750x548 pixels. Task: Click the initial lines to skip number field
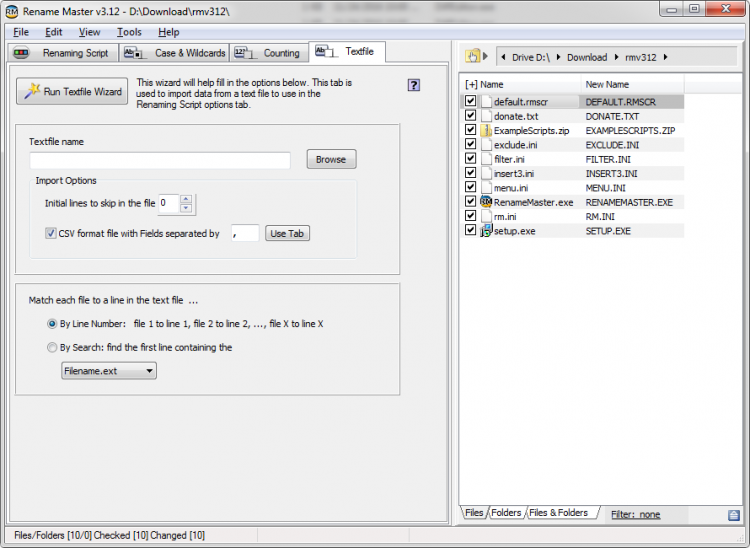point(169,203)
